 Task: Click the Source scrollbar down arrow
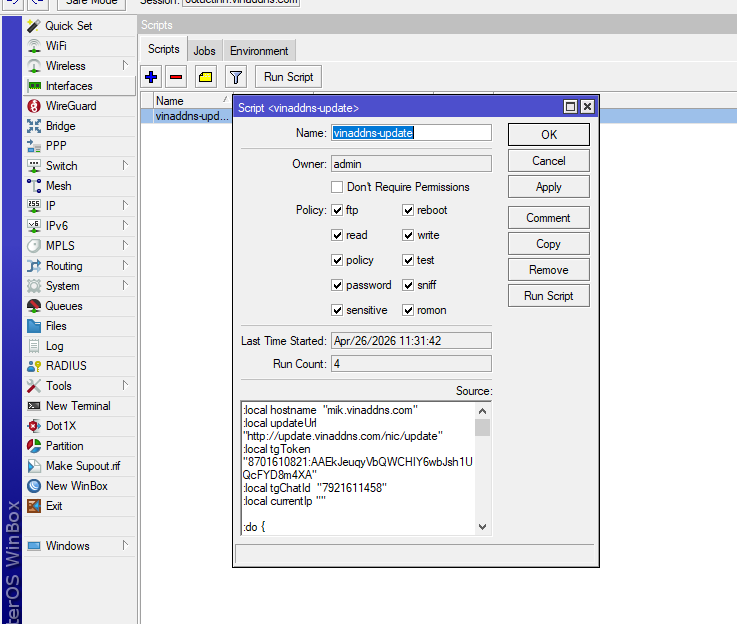click(482, 527)
